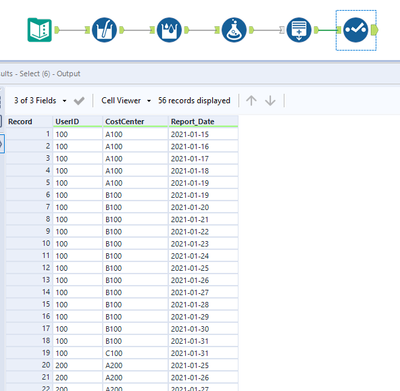This screenshot has width=400, height=391.
Task: Click the Text Input tool's output anchor
Action: coord(57,30)
